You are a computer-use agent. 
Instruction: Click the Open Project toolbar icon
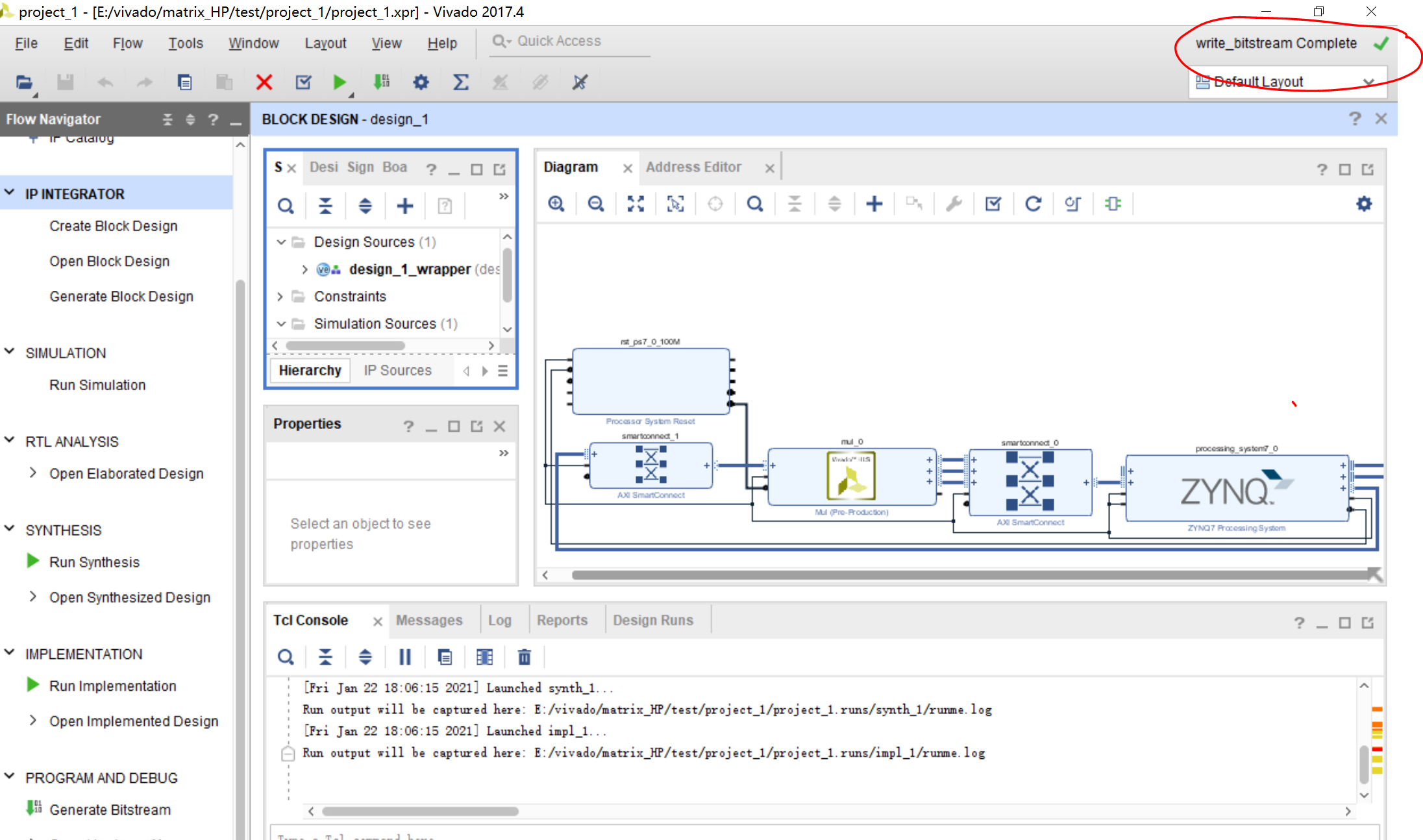point(24,82)
